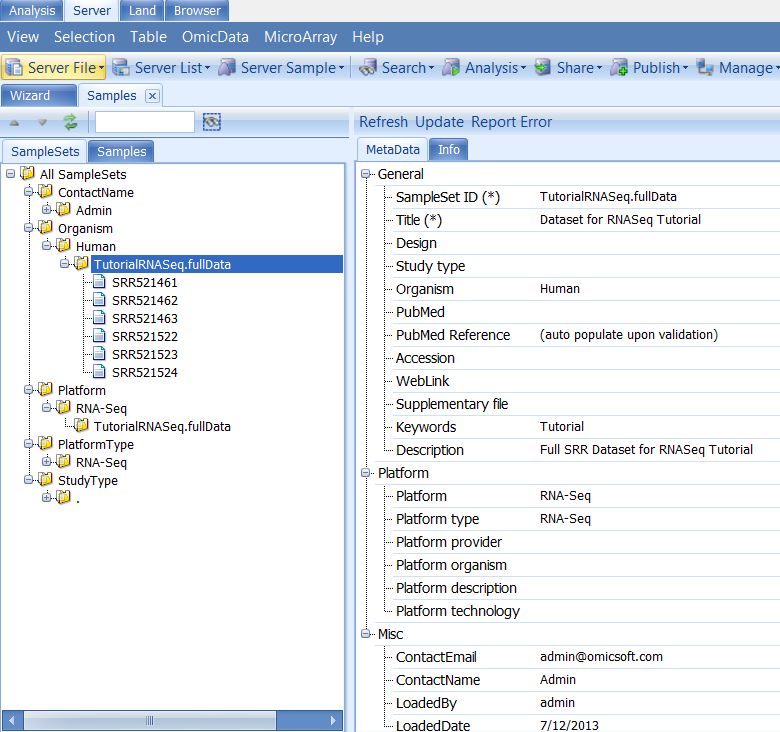Click the move up arrow icon

[14, 122]
